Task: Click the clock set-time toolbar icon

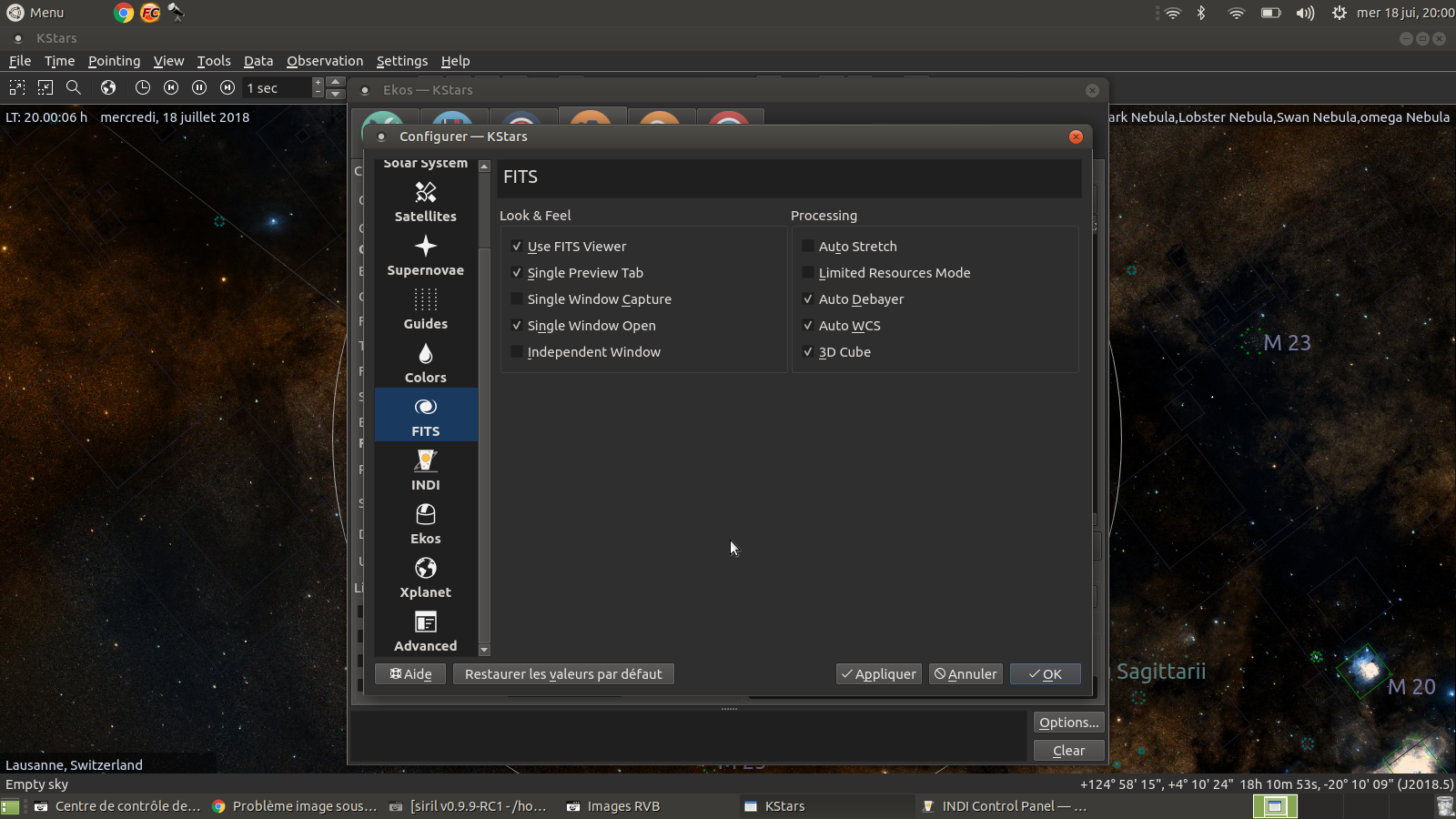Action: (x=143, y=87)
